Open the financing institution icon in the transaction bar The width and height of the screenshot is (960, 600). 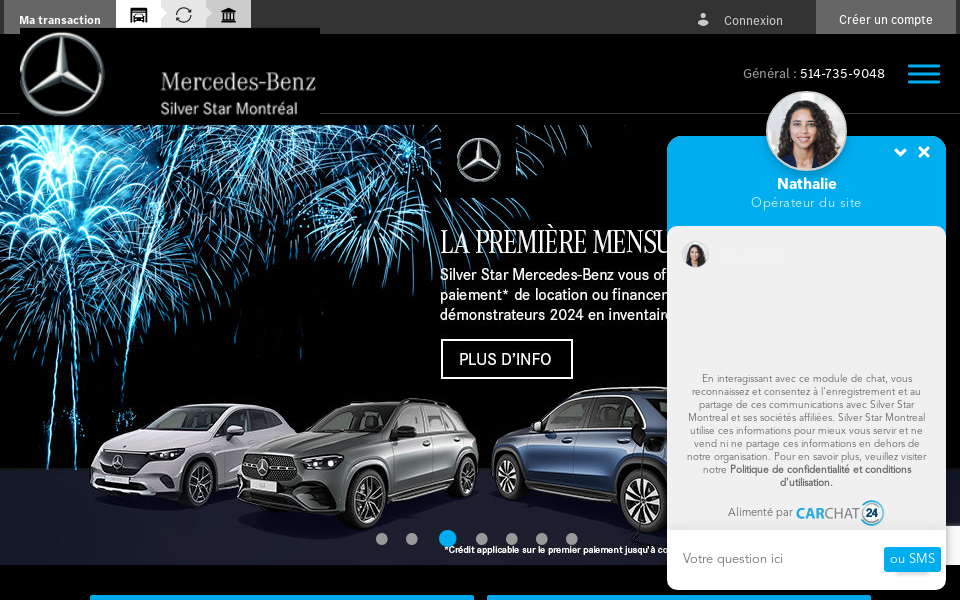[228, 14]
